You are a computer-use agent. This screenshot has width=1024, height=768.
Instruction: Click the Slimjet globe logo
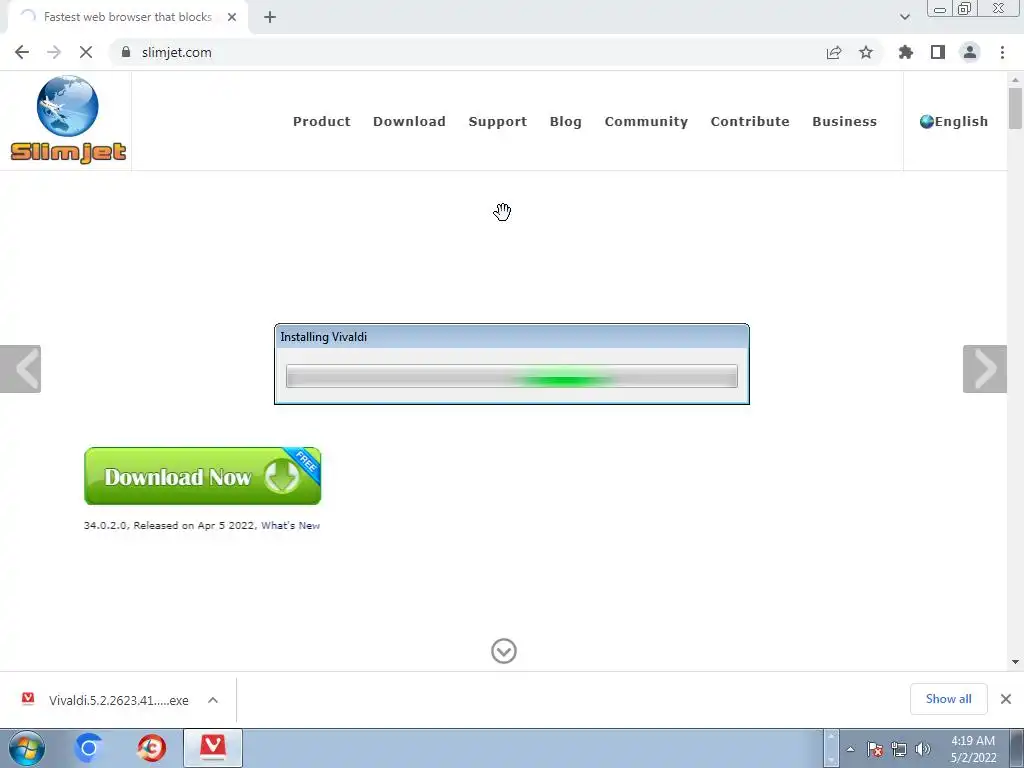pos(68,120)
